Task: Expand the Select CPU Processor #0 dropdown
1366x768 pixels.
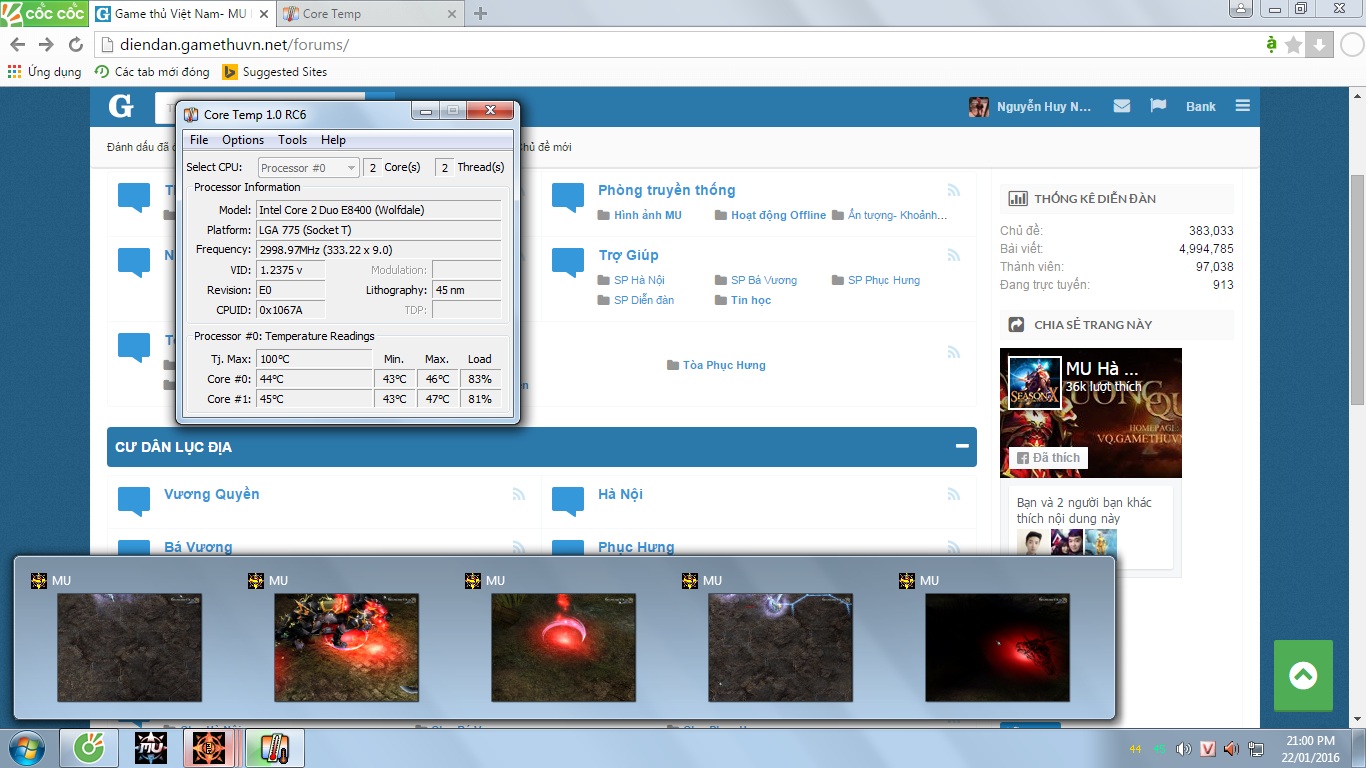Action: pyautogui.click(x=308, y=168)
